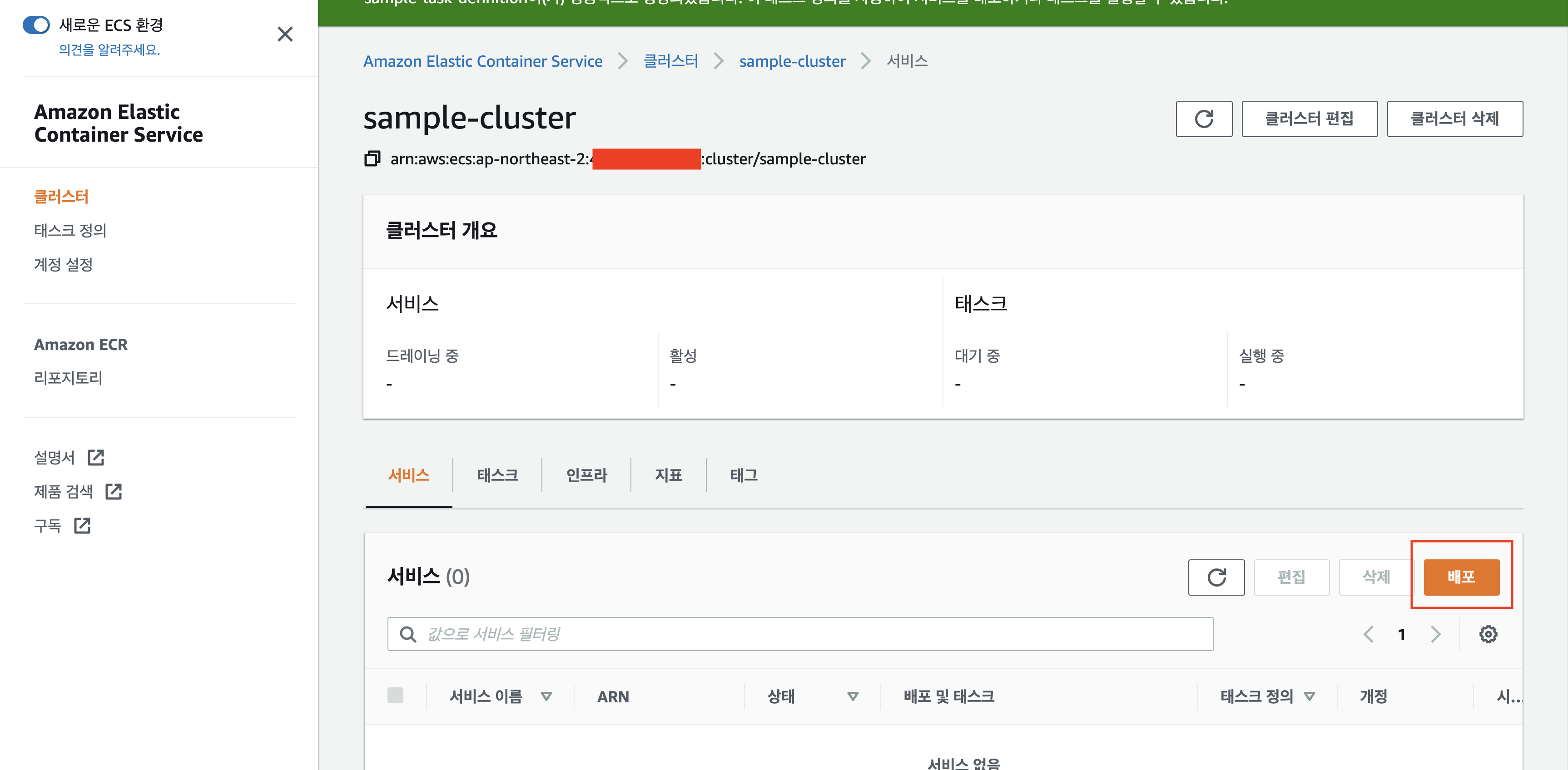Click the external link icon beside 설명서
This screenshot has height=770, width=1568.
pyautogui.click(x=96, y=457)
